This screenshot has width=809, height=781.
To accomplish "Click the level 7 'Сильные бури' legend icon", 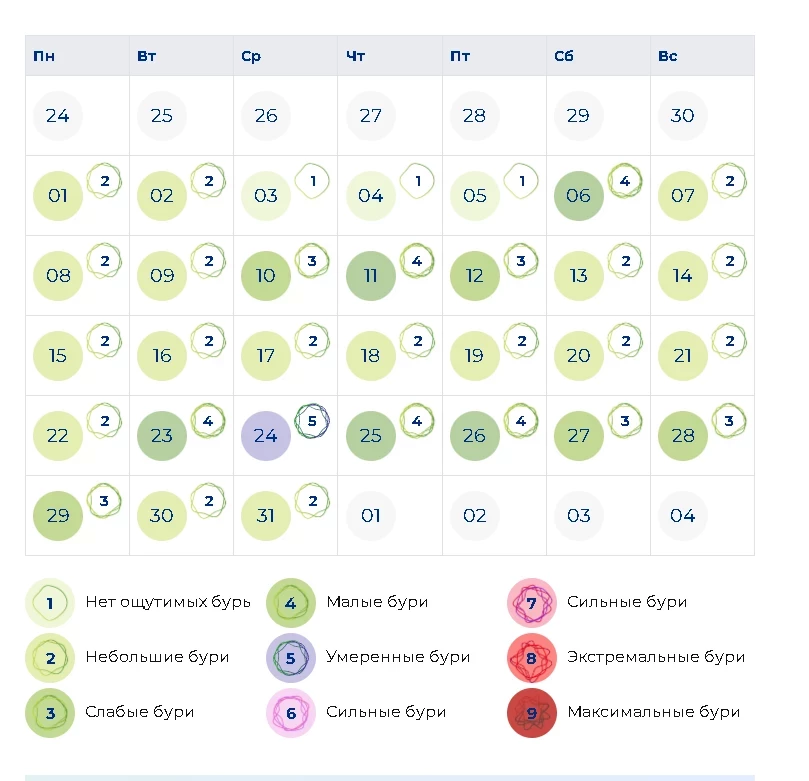I will tap(531, 603).
